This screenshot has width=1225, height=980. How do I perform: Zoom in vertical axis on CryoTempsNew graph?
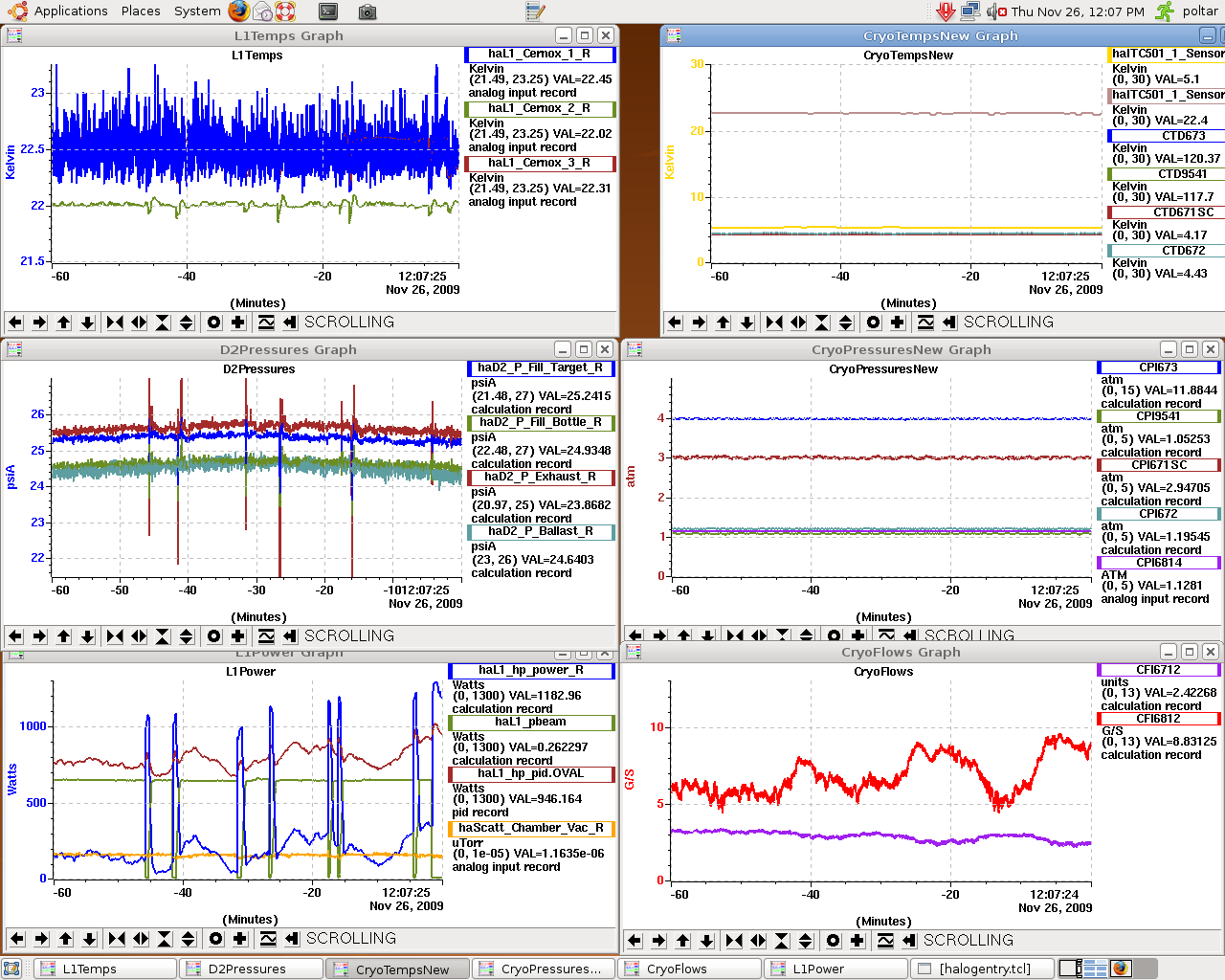pos(822,323)
